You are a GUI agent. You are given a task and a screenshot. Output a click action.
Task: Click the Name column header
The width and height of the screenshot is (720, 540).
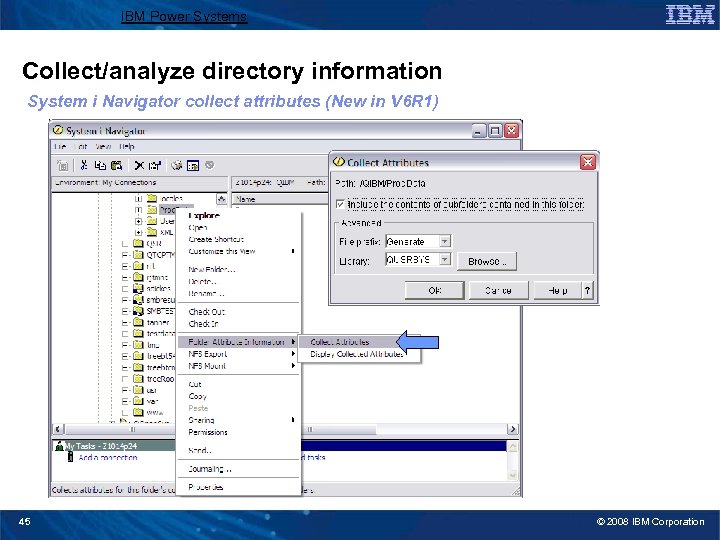pyautogui.click(x=280, y=199)
